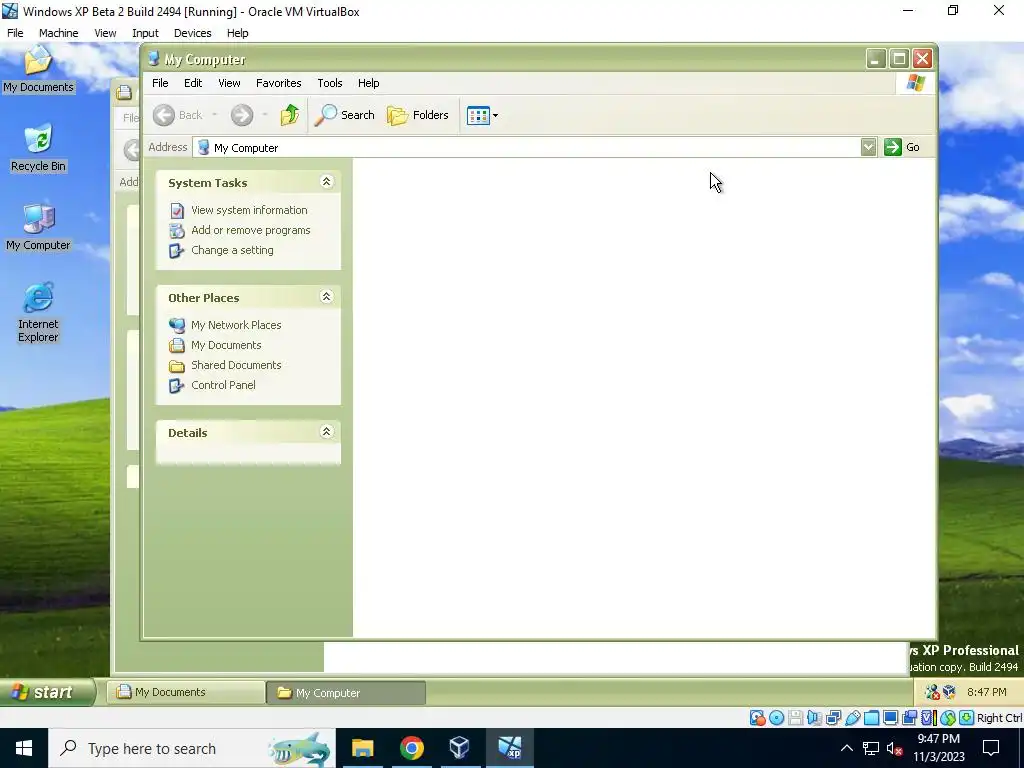The width and height of the screenshot is (1024, 768).
Task: Open File Explorer from Windows taskbar
Action: [362, 748]
